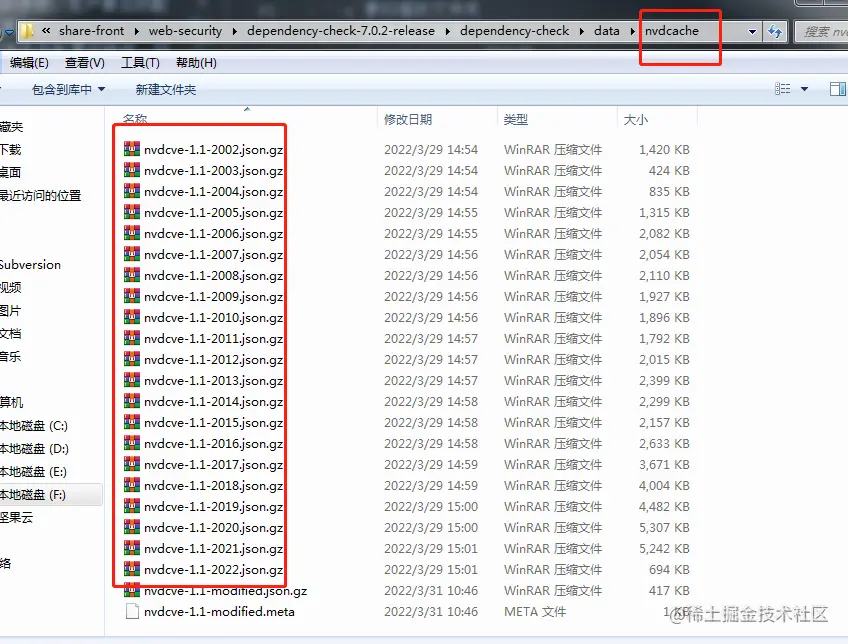The width and height of the screenshot is (848, 644).
Task: Click type cell META 文件
Action: point(535,612)
